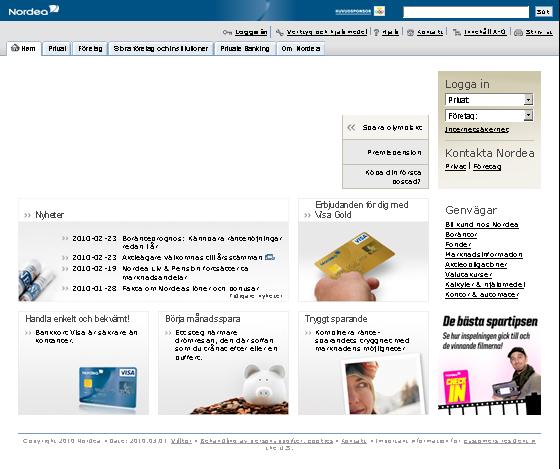The image size is (560, 469).
Task: Click the blue Nordea Visa card image
Action: 108,388
